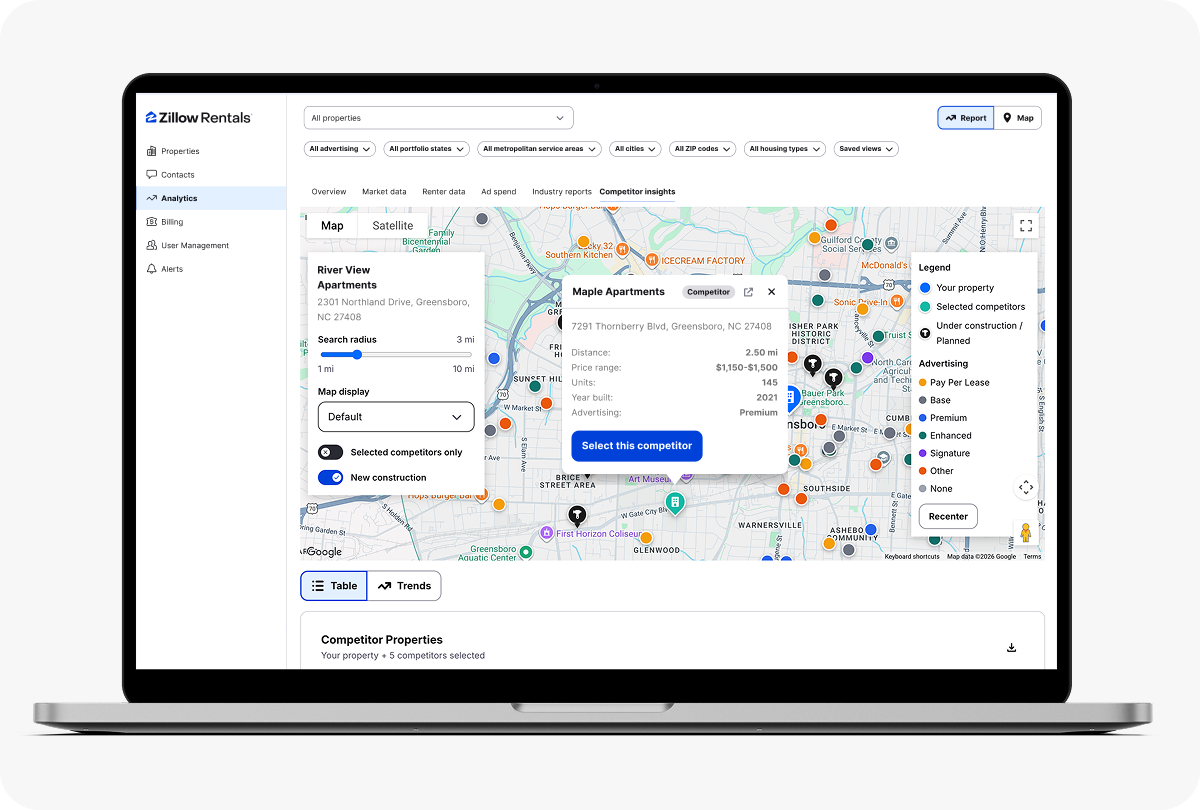Expand the All properties dropdown

[438, 118]
